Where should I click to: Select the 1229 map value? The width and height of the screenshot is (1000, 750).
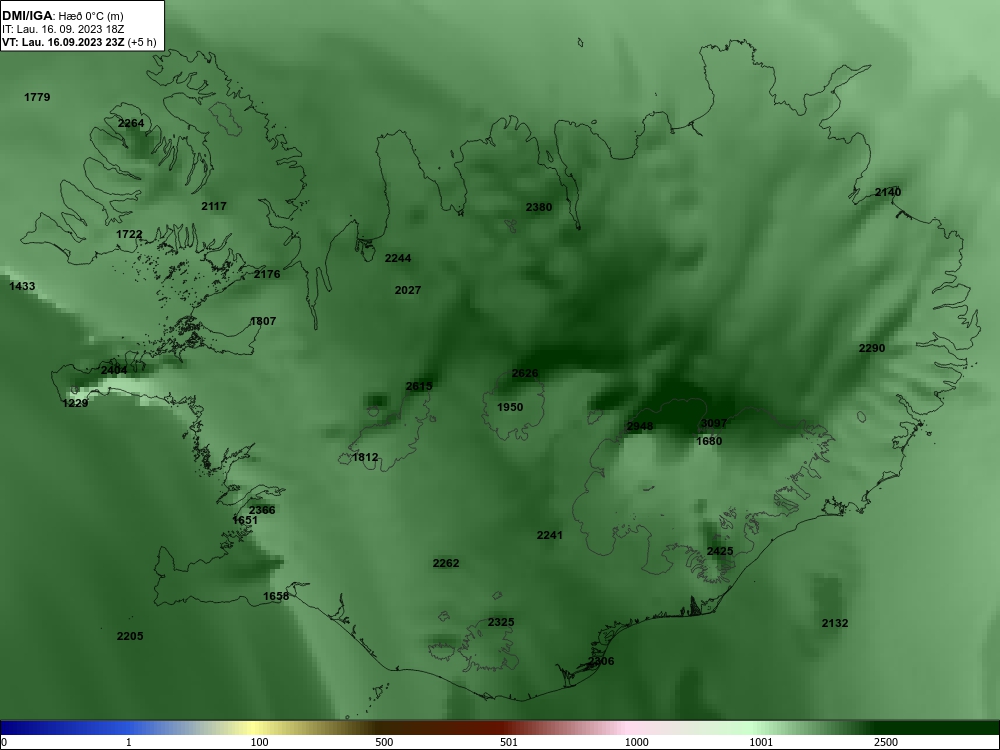click(75, 403)
